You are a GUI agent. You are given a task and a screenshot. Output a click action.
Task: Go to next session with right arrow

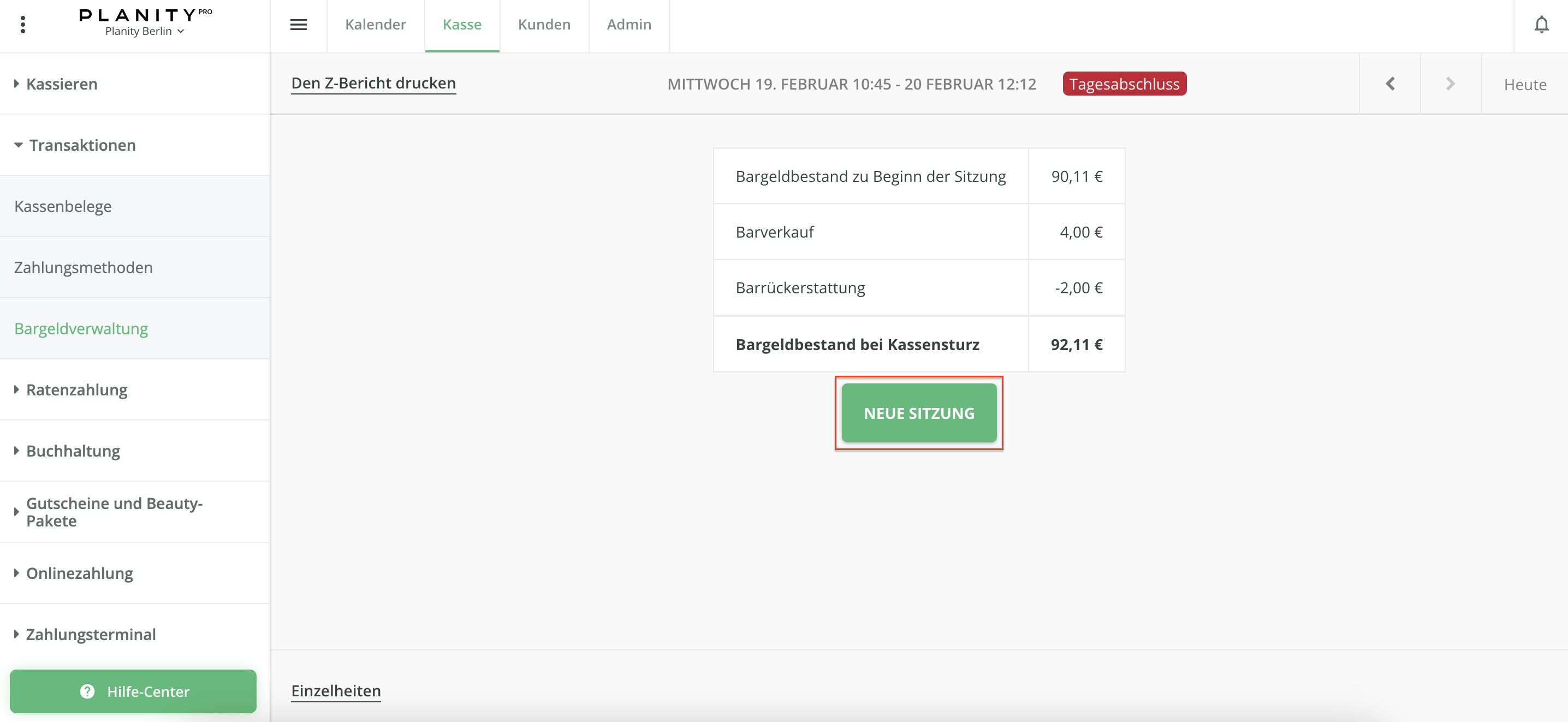pos(1451,84)
